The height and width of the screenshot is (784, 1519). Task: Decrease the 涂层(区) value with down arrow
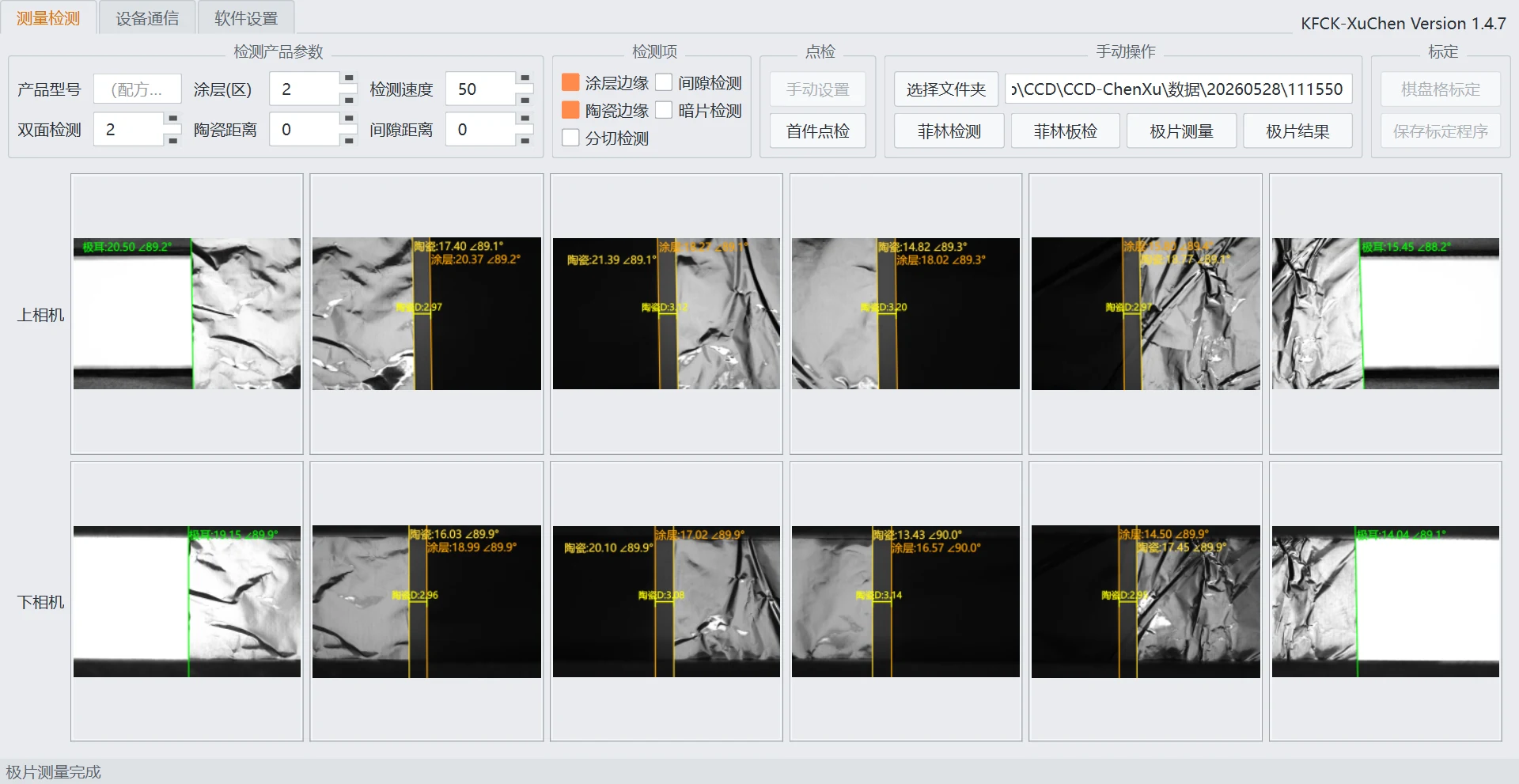[x=349, y=99]
